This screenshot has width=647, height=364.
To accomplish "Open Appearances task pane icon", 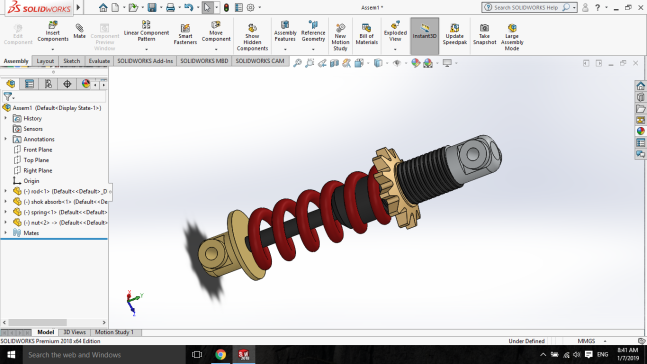I will [640, 131].
